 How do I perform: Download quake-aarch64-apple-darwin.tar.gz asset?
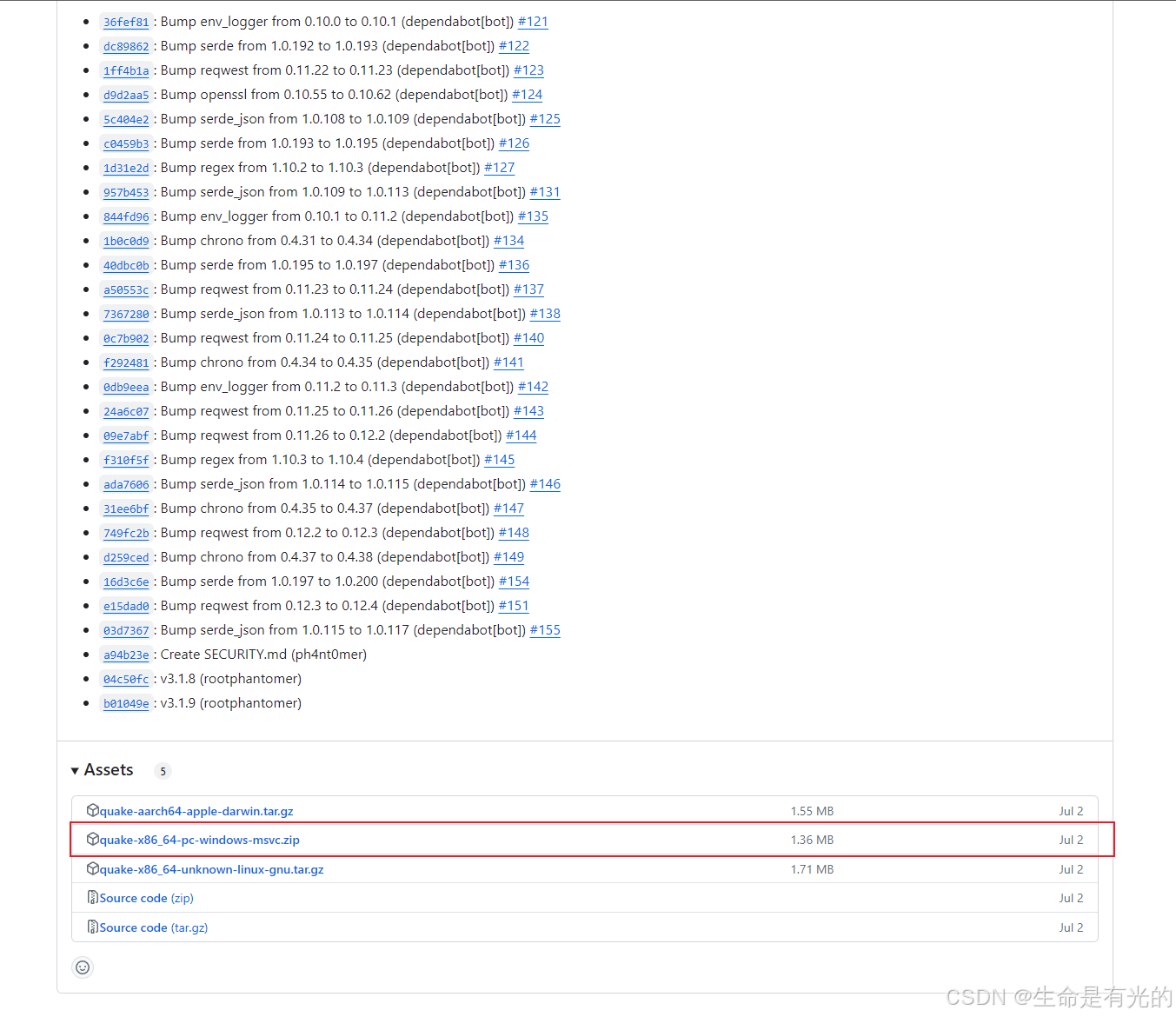pyautogui.click(x=196, y=811)
